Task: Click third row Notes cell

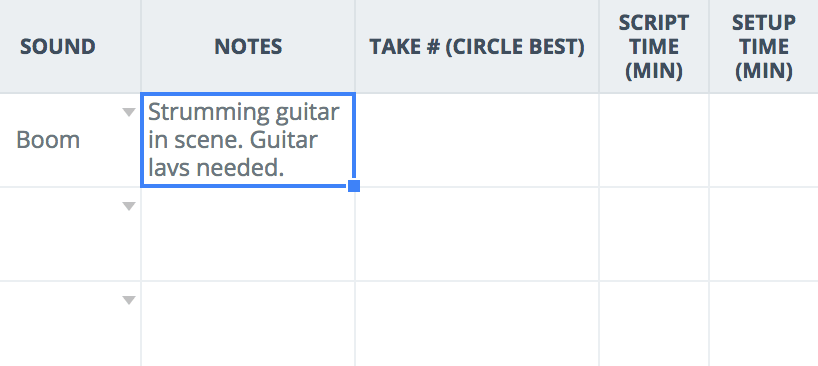Action: click(248, 324)
